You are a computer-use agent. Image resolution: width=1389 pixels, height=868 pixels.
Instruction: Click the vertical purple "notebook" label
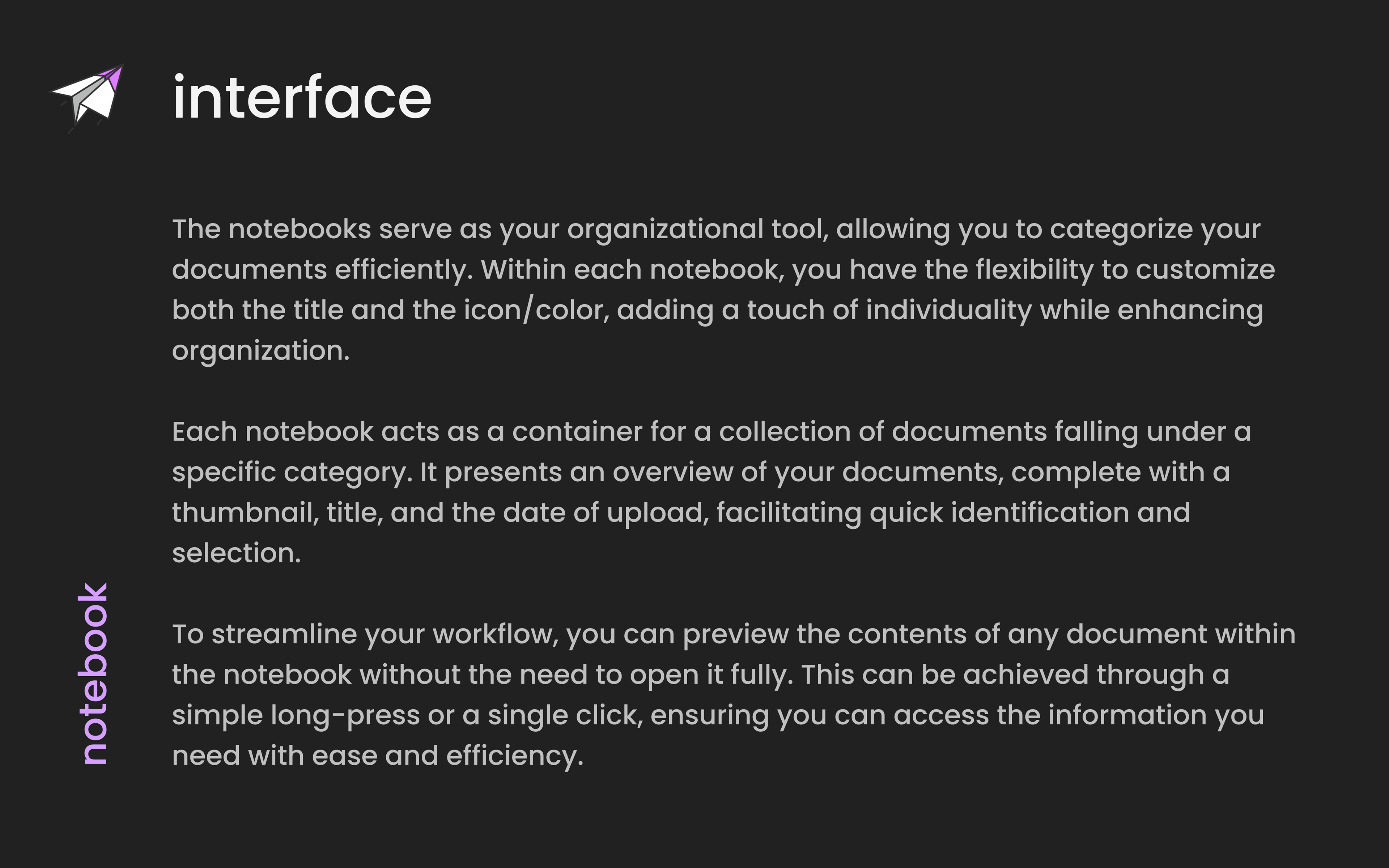coord(94,673)
